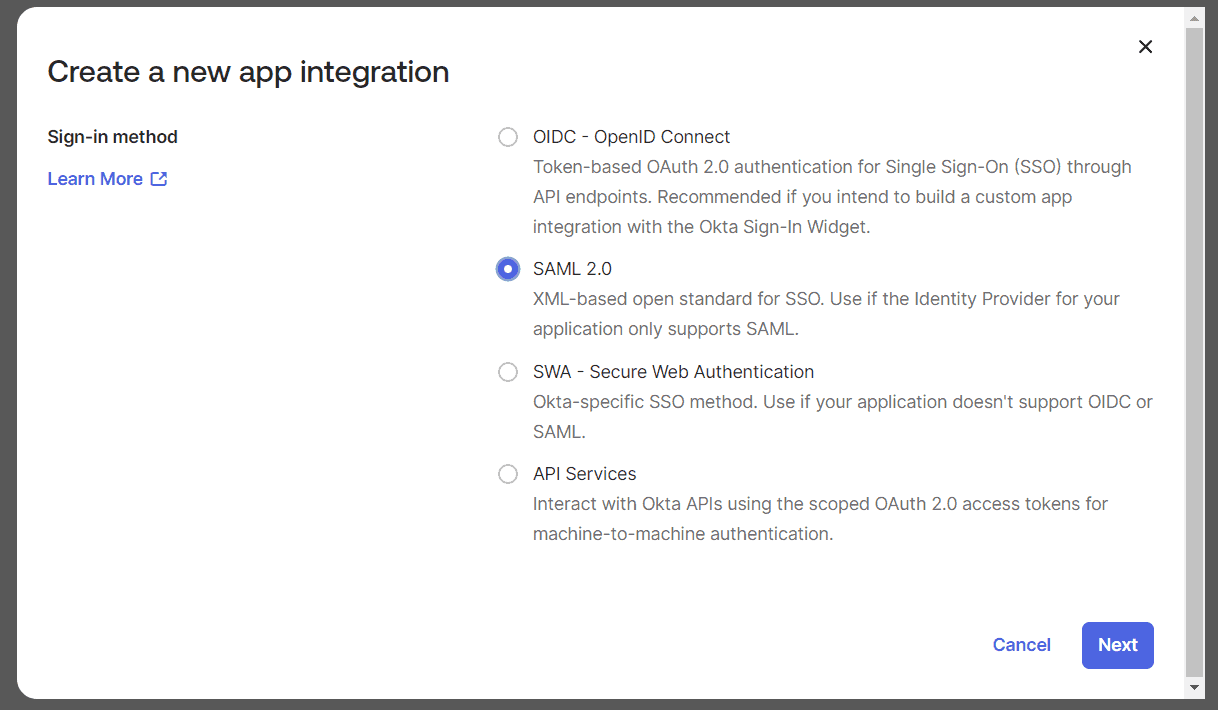Click the Cancel link
Image resolution: width=1218 pixels, height=710 pixels.
[x=1021, y=645]
